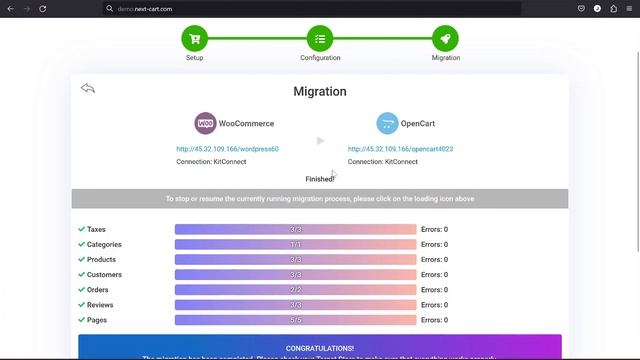
Task: Go to the Migration step rocket icon
Action: [x=445, y=38]
